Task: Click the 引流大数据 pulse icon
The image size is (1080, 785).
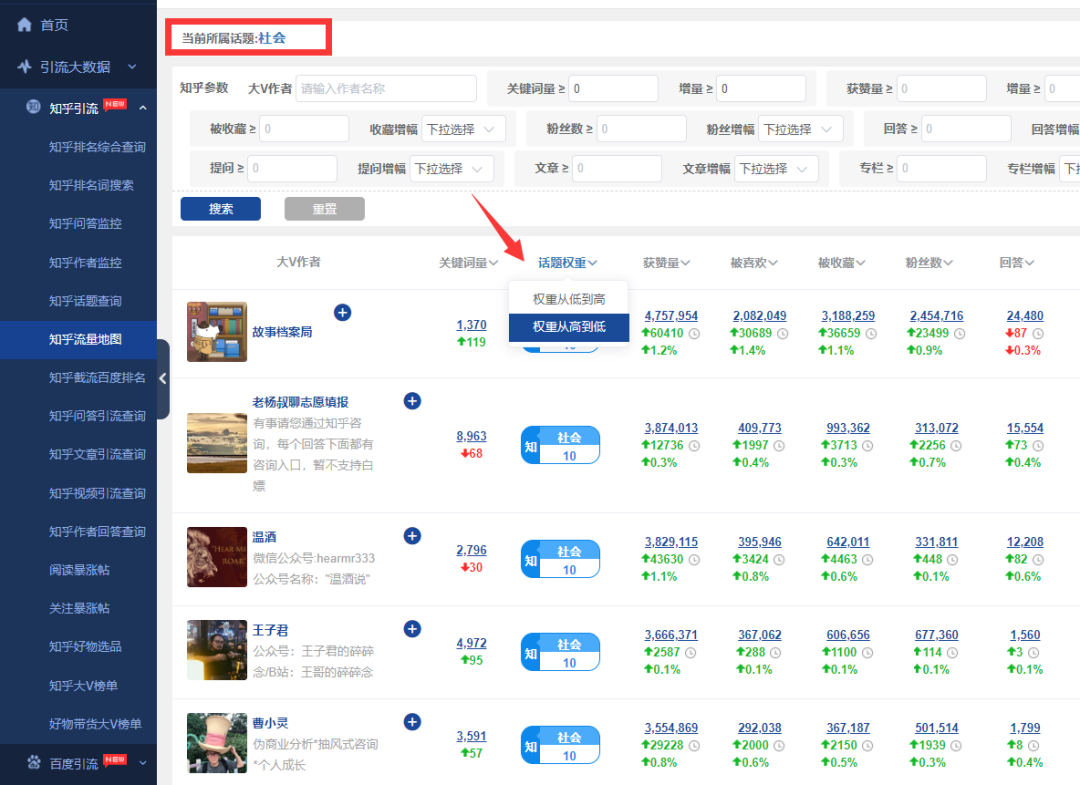Action: (24, 67)
